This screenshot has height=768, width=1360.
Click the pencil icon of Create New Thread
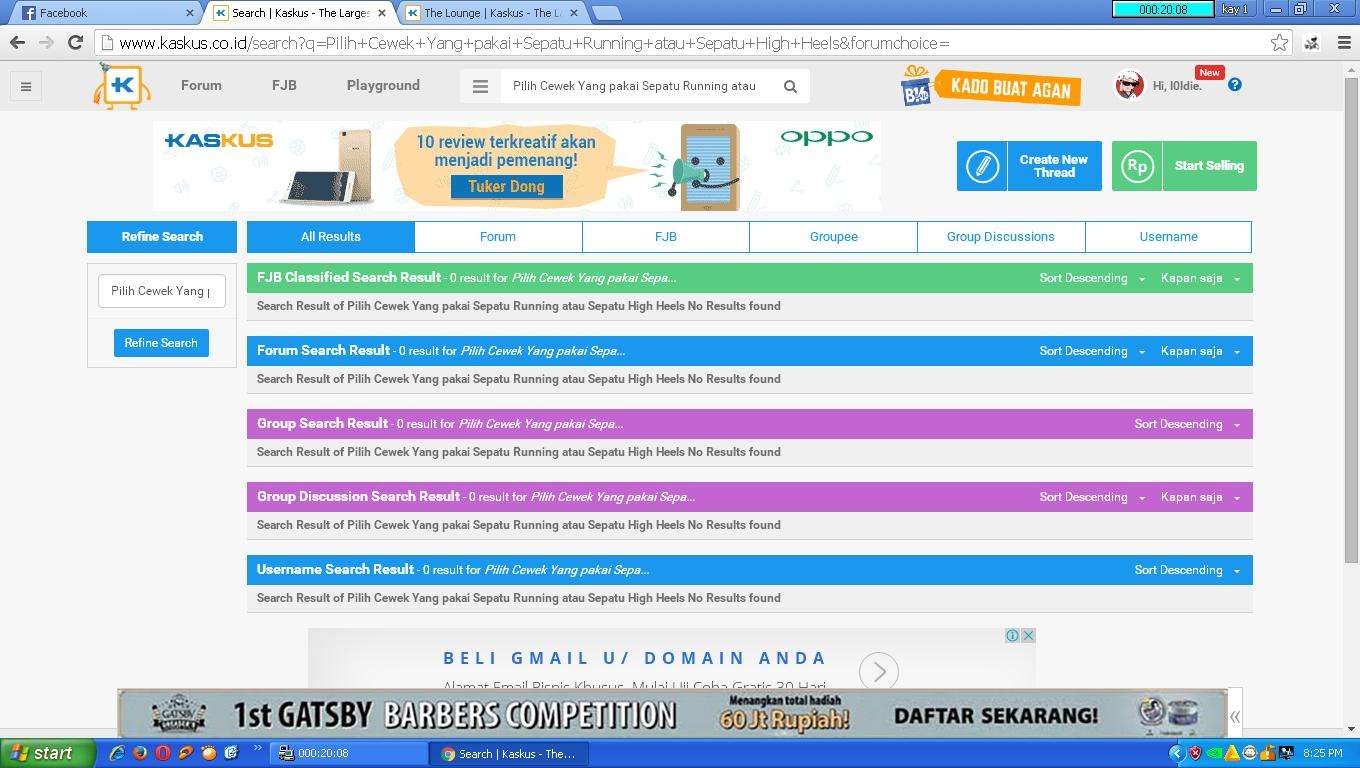point(982,166)
